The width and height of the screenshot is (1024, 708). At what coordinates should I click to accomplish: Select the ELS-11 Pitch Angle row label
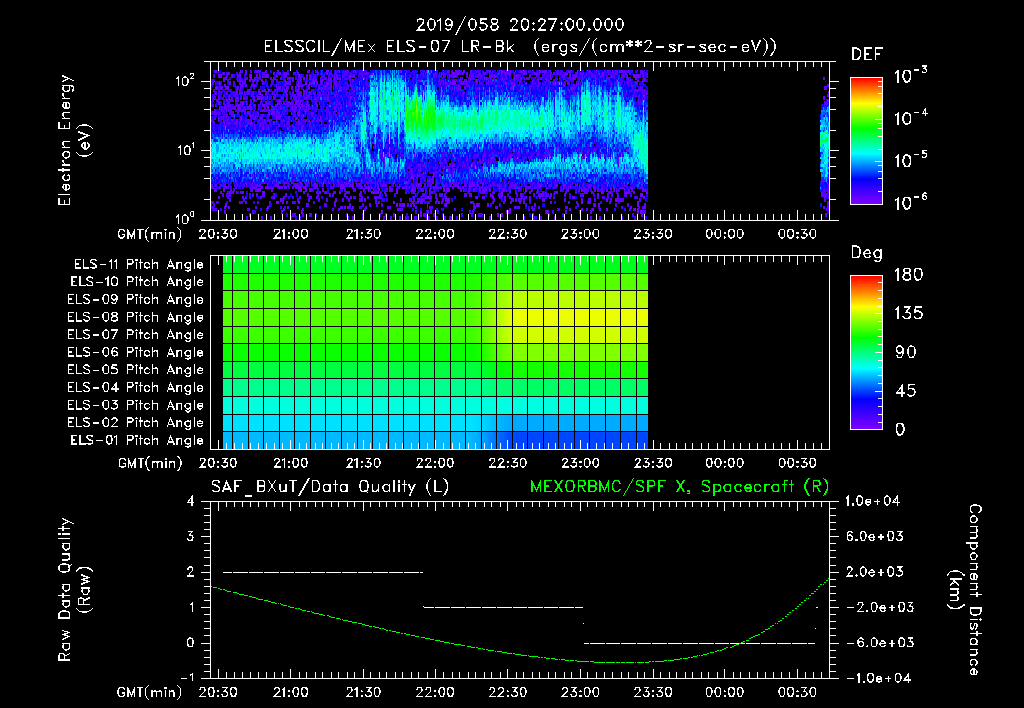(x=138, y=265)
